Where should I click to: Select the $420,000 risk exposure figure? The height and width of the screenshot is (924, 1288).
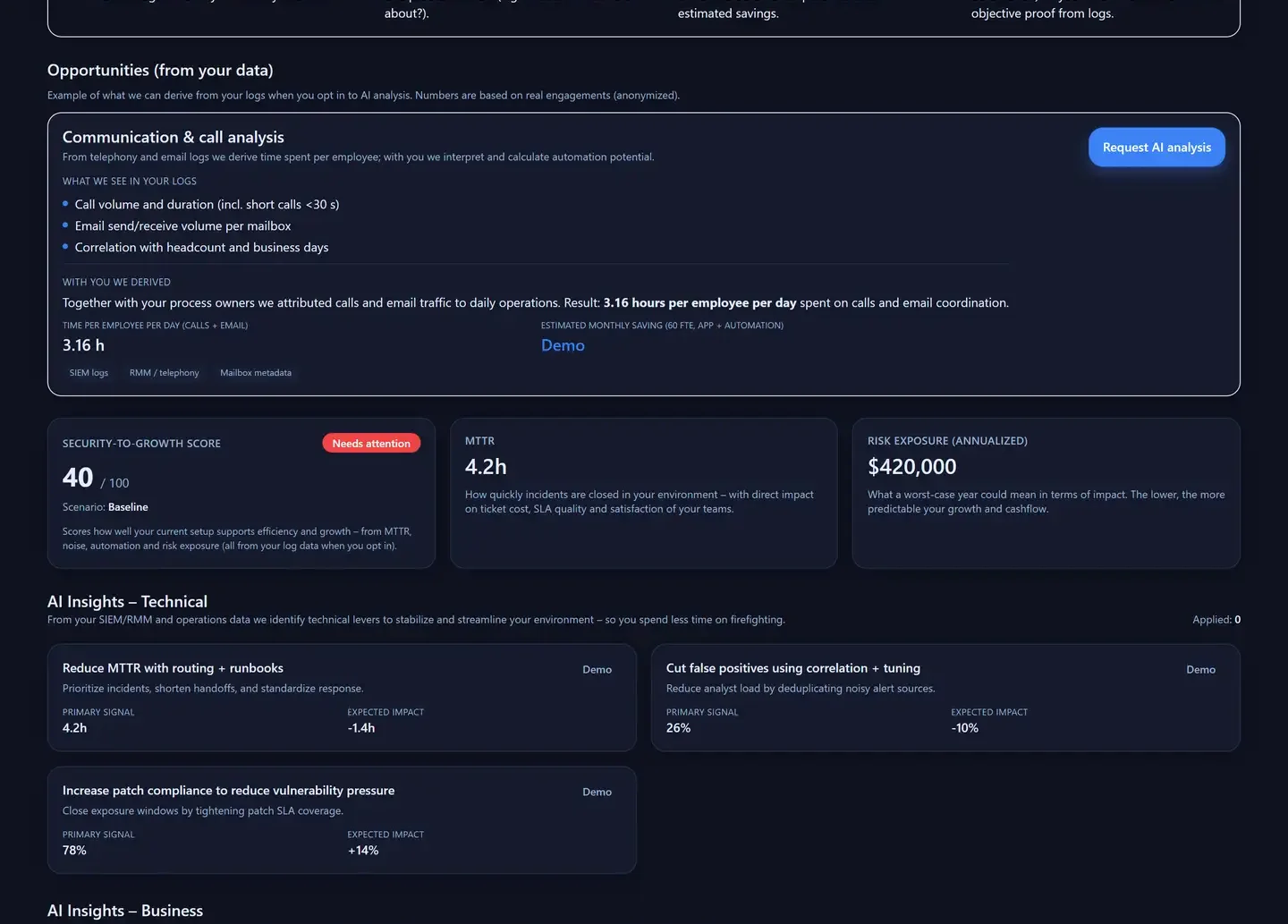click(911, 467)
